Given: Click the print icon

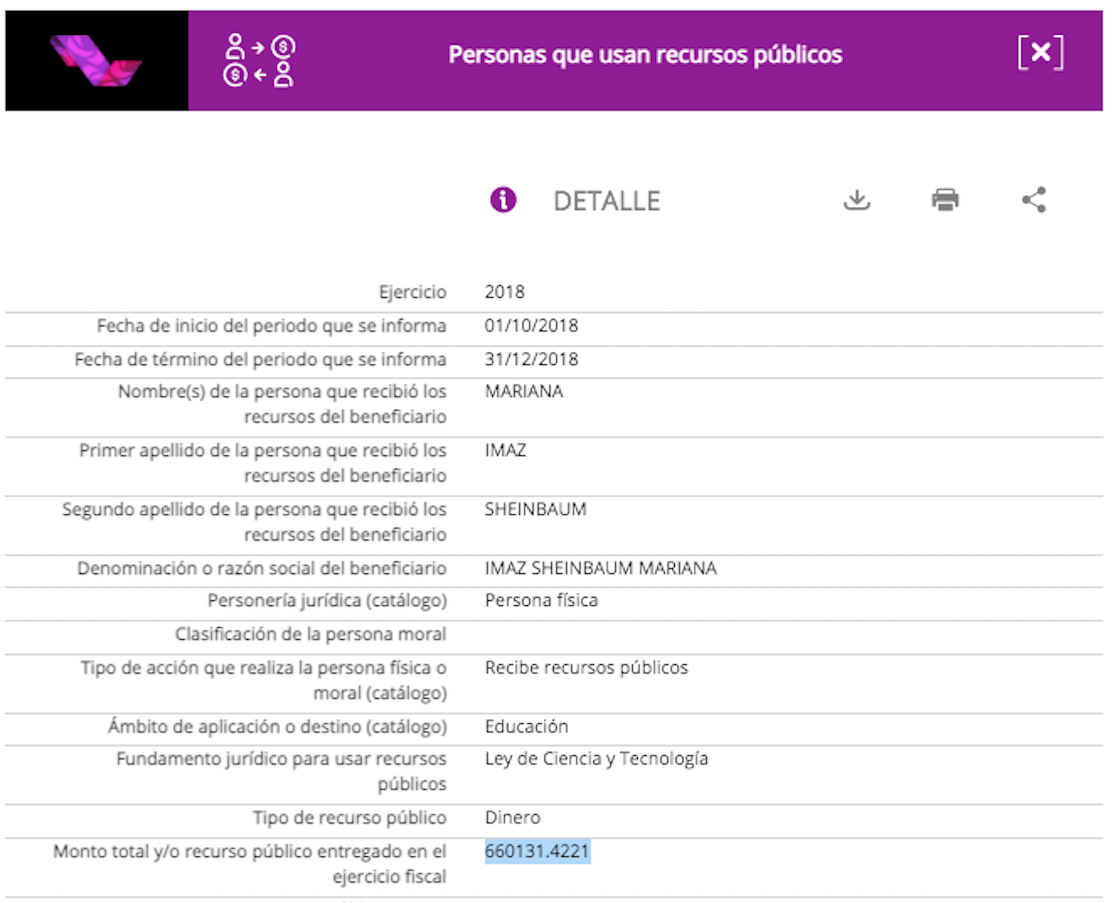Looking at the screenshot, I should (x=945, y=200).
